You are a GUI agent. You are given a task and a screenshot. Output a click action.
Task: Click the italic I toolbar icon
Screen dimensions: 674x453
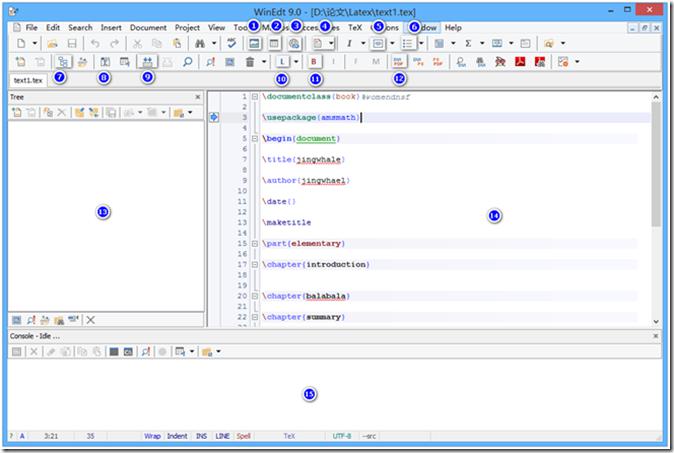[349, 43]
